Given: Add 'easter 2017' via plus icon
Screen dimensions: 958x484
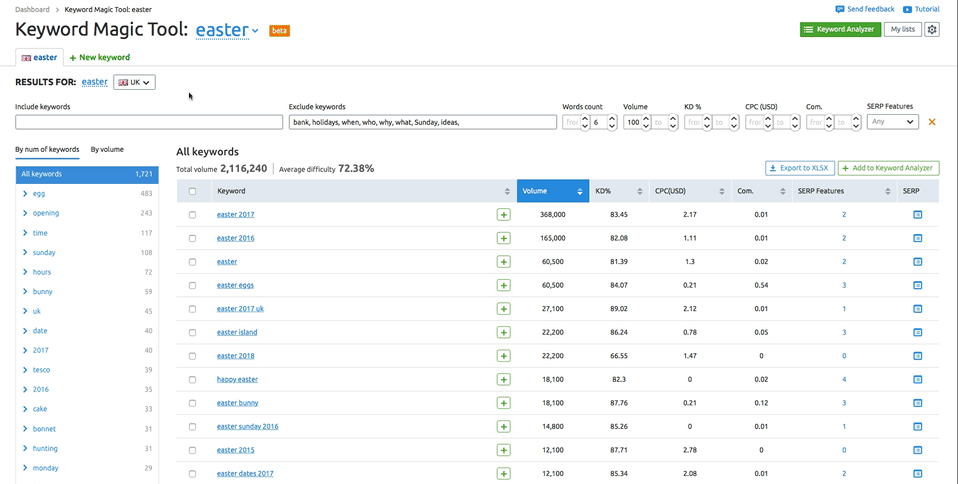Looking at the screenshot, I should pos(503,214).
